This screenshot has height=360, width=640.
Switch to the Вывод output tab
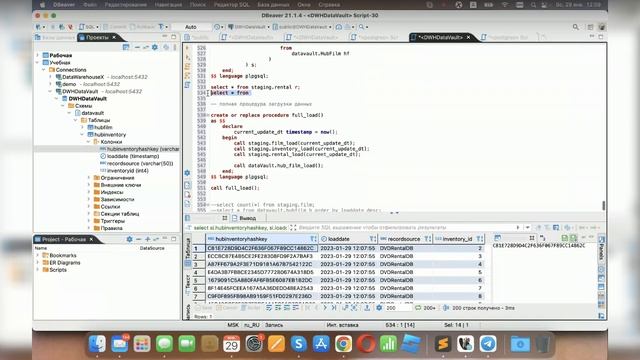[x=244, y=218]
